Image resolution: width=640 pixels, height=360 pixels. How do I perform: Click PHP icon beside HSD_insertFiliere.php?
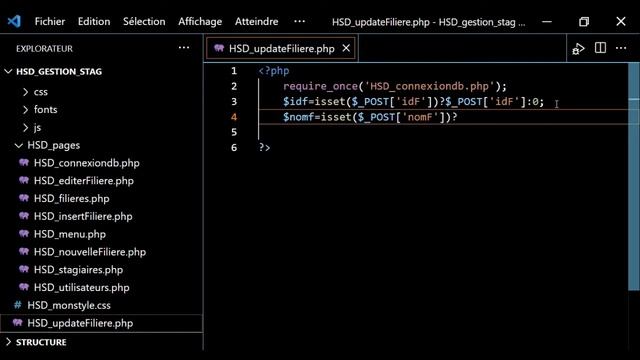pos(24,216)
